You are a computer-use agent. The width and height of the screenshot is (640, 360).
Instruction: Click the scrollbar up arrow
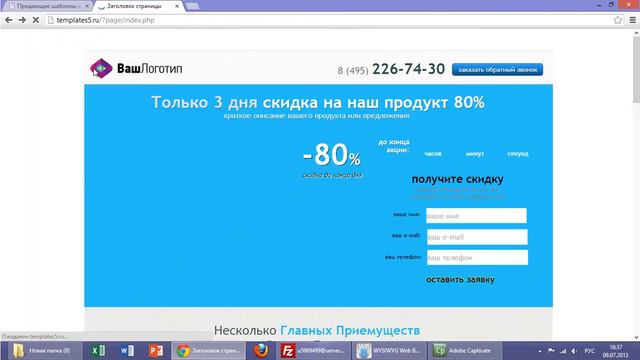(636, 33)
